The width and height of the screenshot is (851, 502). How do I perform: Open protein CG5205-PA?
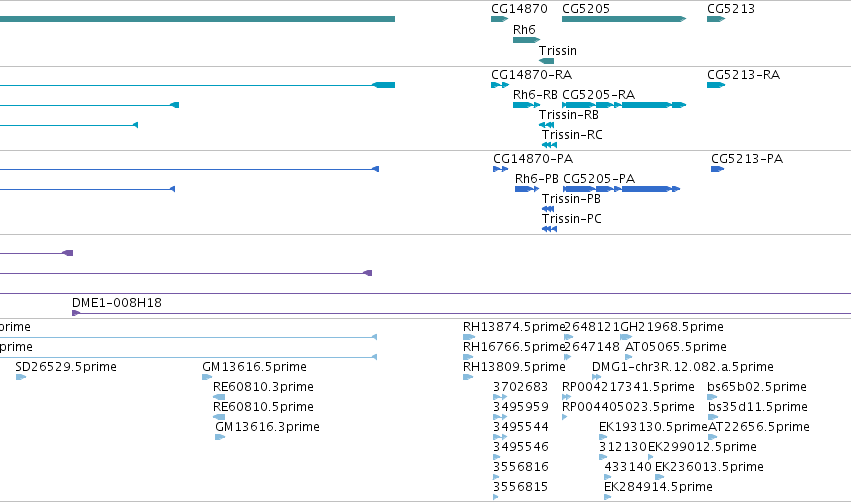pyautogui.click(x=599, y=179)
